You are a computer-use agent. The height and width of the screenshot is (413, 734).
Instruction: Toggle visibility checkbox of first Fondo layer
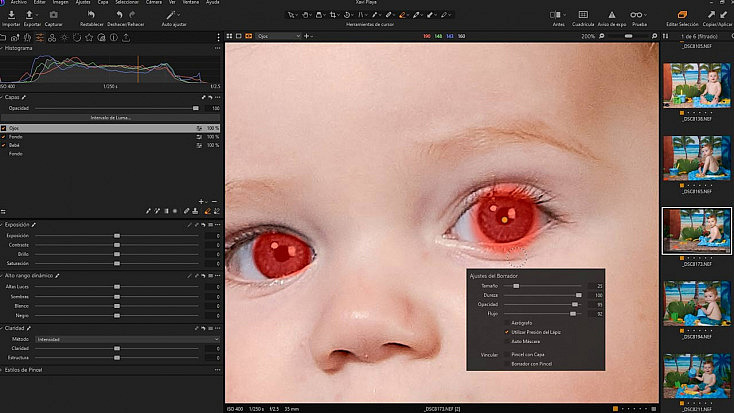click(4, 137)
